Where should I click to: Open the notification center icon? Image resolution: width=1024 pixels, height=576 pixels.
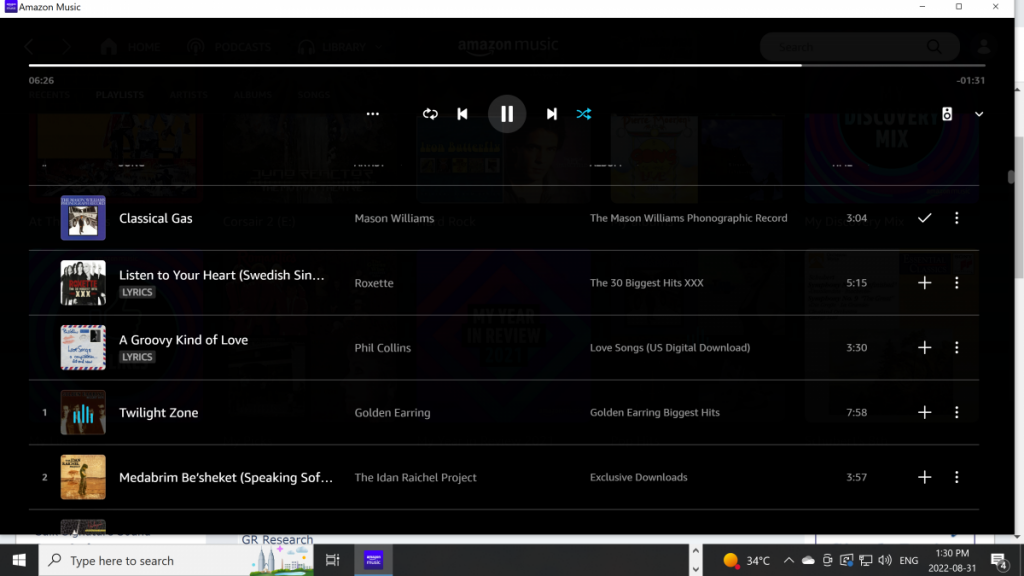click(999, 561)
